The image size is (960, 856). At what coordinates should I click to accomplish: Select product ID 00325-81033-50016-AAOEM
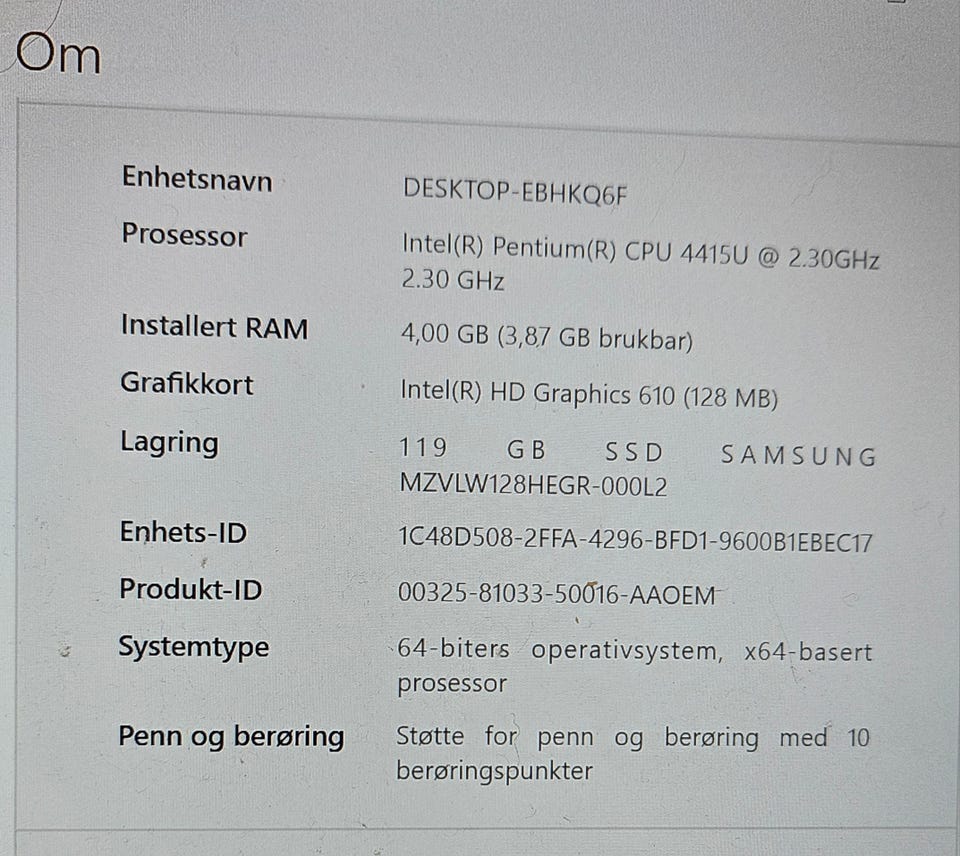[x=557, y=593]
